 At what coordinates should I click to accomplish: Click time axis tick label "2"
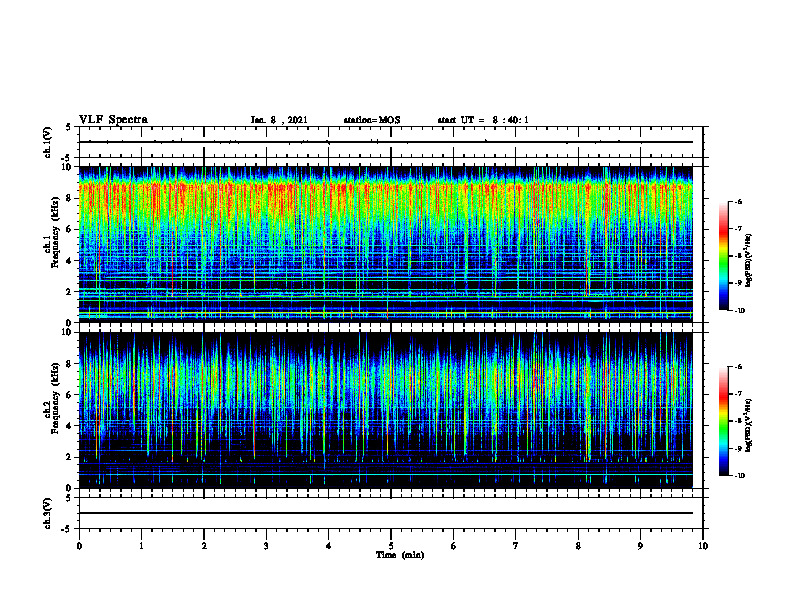pyautogui.click(x=204, y=546)
